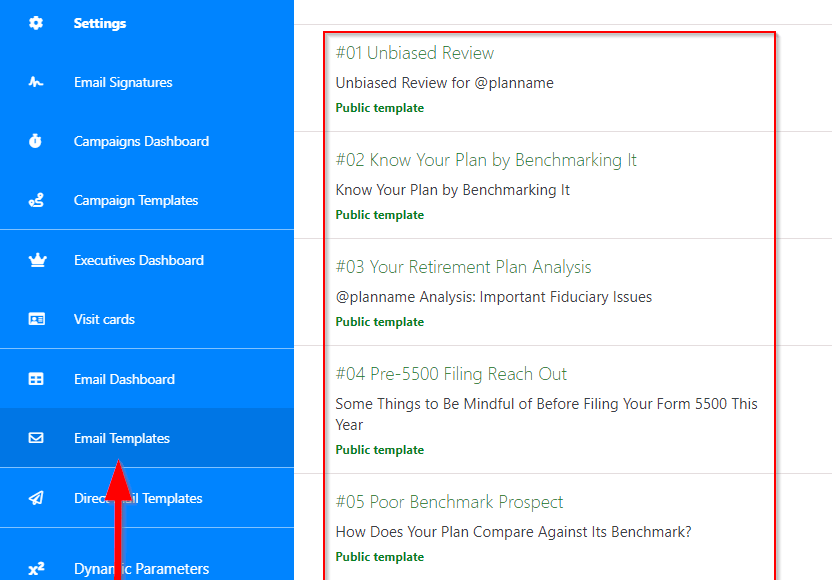Click the Campaigns Dashboard stopwatch icon
This screenshot has height=580, width=832.
point(36,141)
